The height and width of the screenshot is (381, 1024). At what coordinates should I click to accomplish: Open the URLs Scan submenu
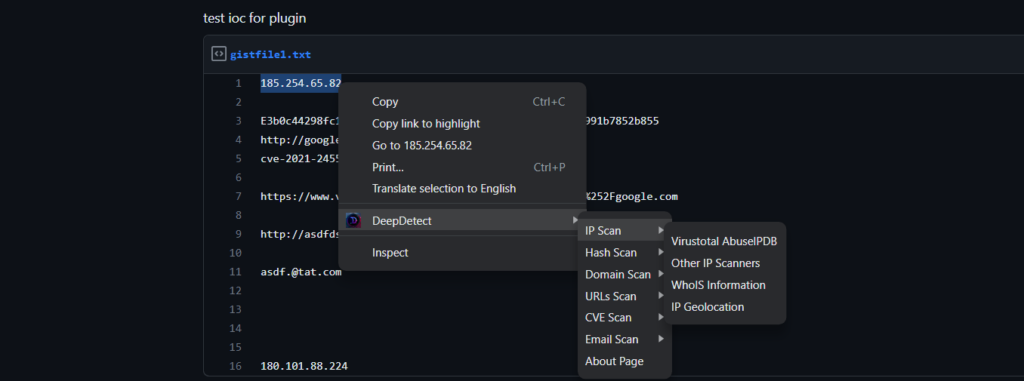point(624,296)
